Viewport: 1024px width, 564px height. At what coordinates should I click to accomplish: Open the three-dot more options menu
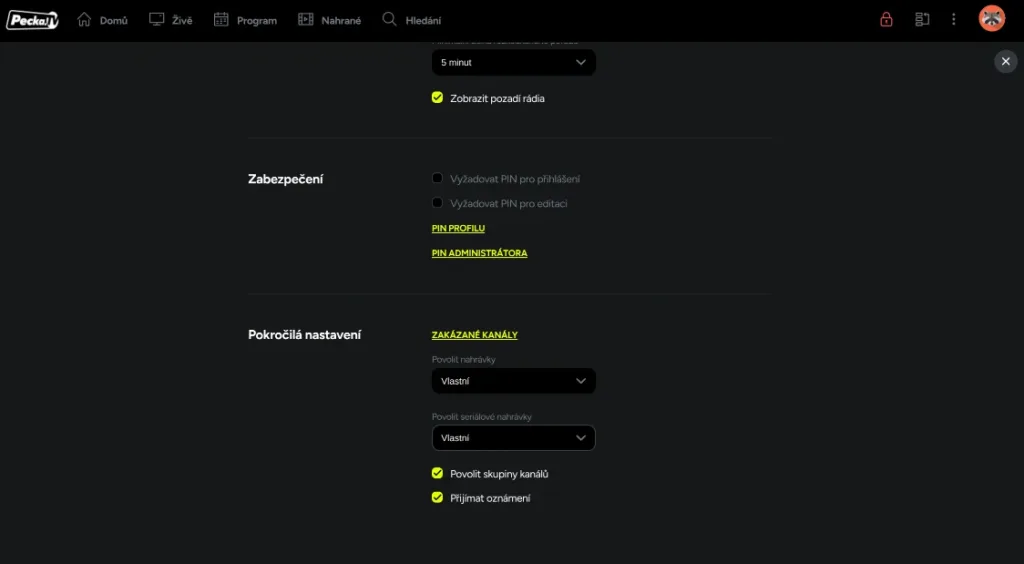pos(954,19)
